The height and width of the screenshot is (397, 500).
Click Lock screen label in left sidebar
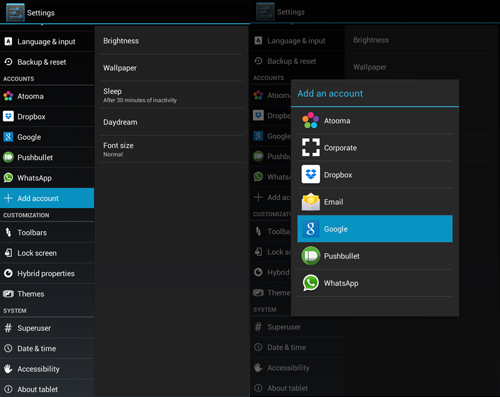pyautogui.click(x=37, y=253)
